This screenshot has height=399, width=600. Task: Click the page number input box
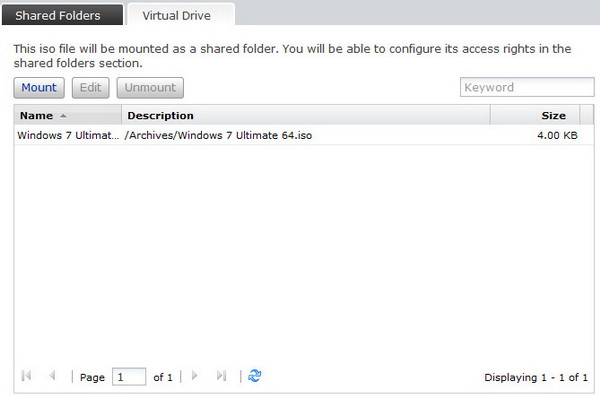coord(129,377)
